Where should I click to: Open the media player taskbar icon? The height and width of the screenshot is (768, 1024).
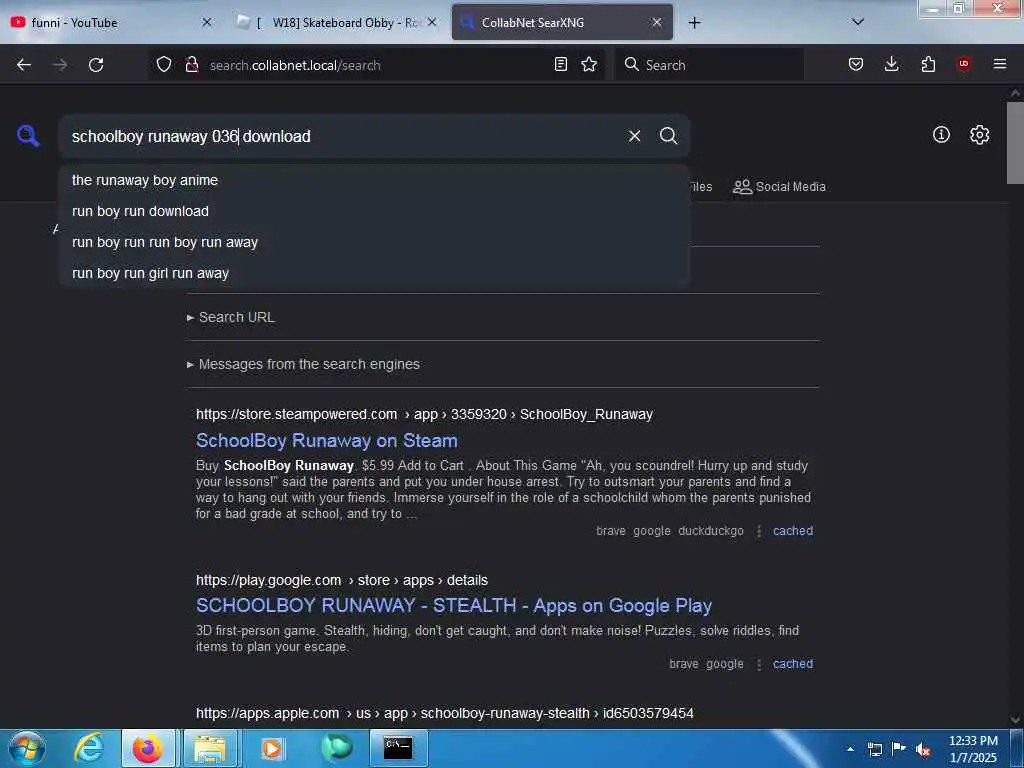pyautogui.click(x=272, y=748)
